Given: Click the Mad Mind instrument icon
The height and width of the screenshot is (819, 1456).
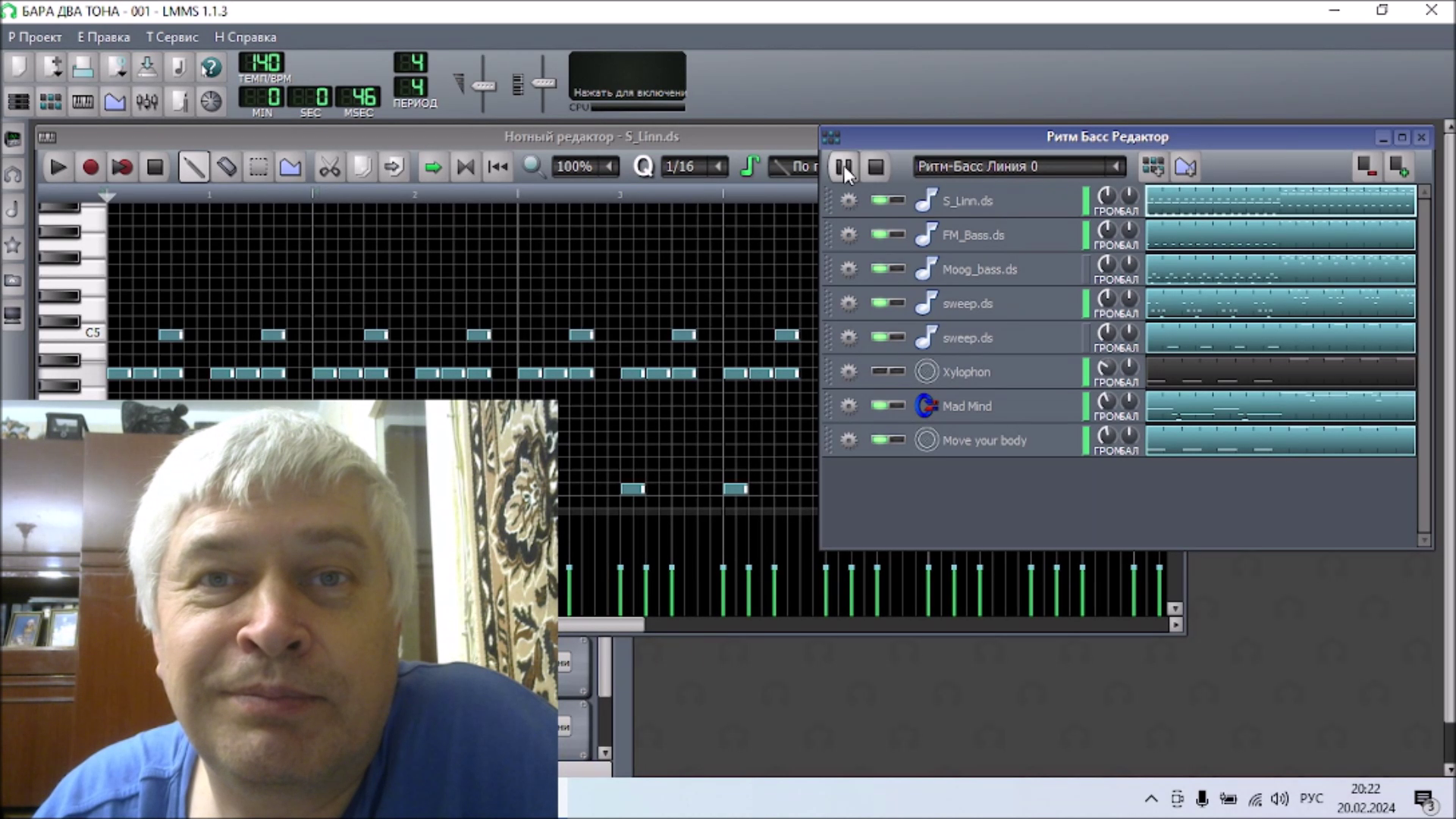Looking at the screenshot, I should click(926, 406).
